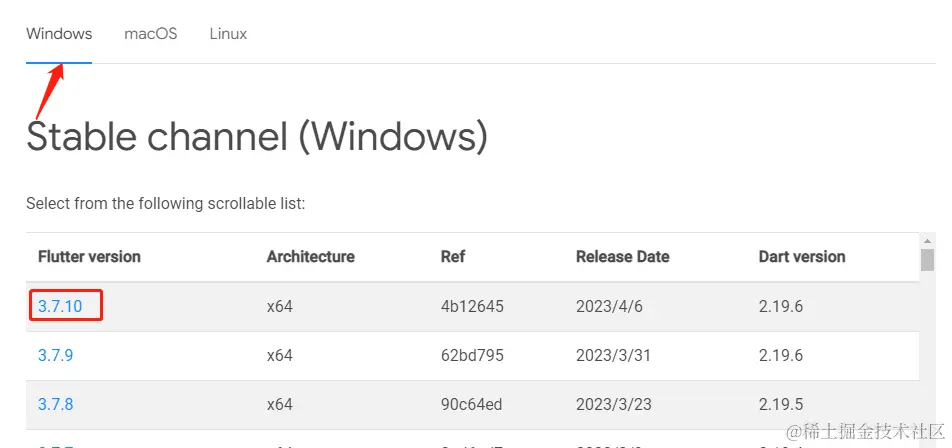Select the ref hash 90c64ed
This screenshot has width=952, height=448.
pyautogui.click(x=472, y=404)
